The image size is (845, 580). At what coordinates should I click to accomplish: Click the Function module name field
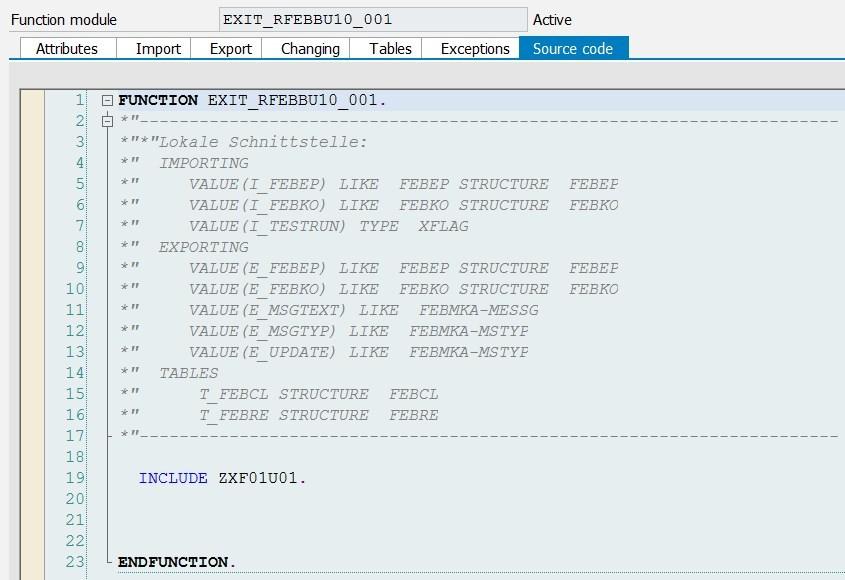[x=373, y=20]
